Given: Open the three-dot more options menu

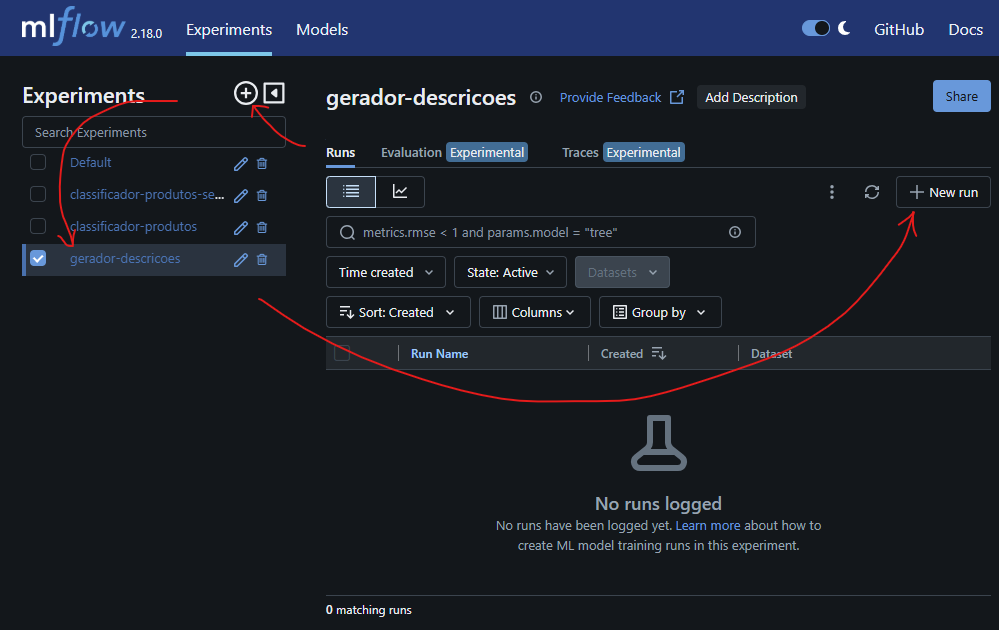Looking at the screenshot, I should (x=831, y=192).
